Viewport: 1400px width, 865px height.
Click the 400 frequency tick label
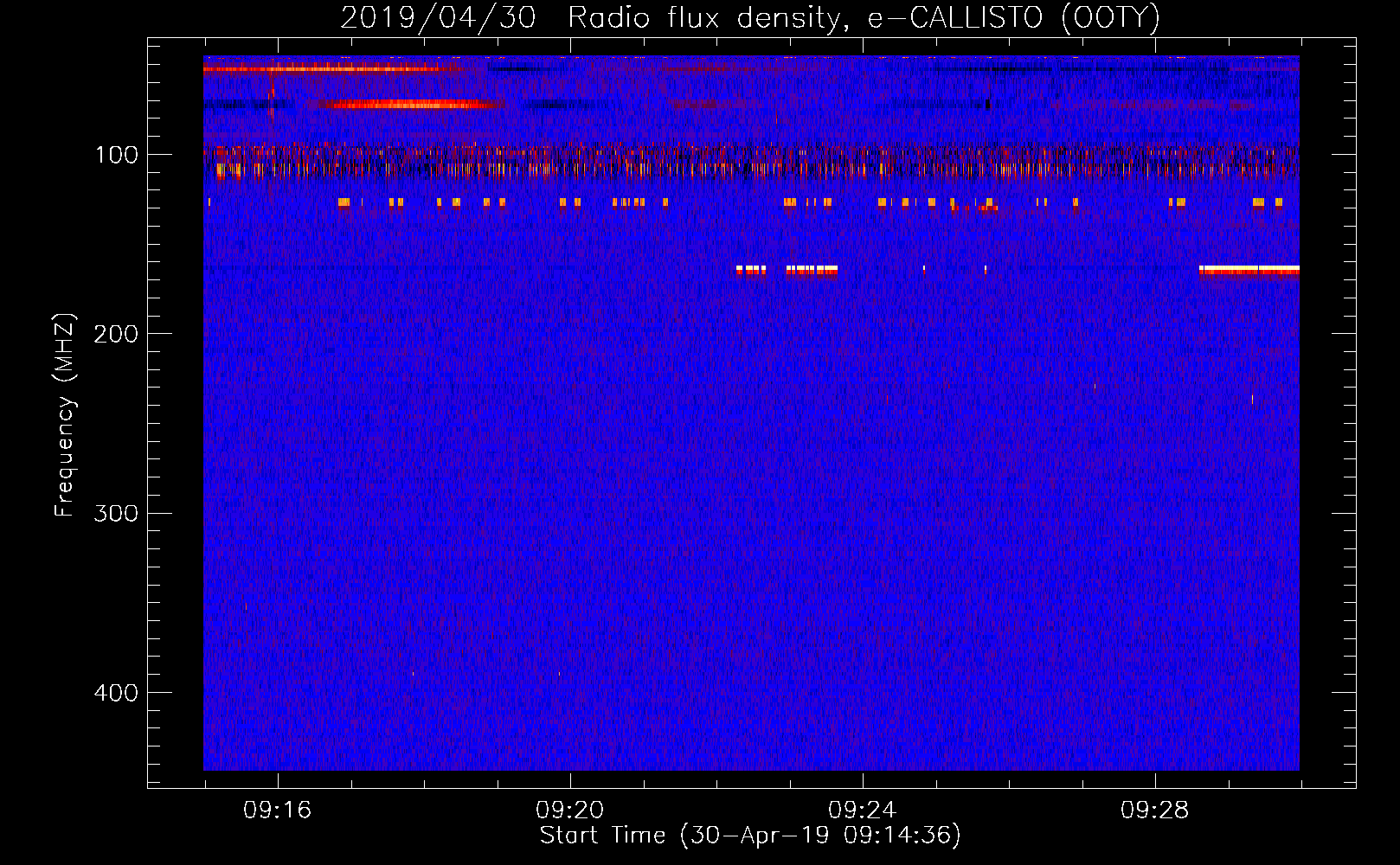116,693
